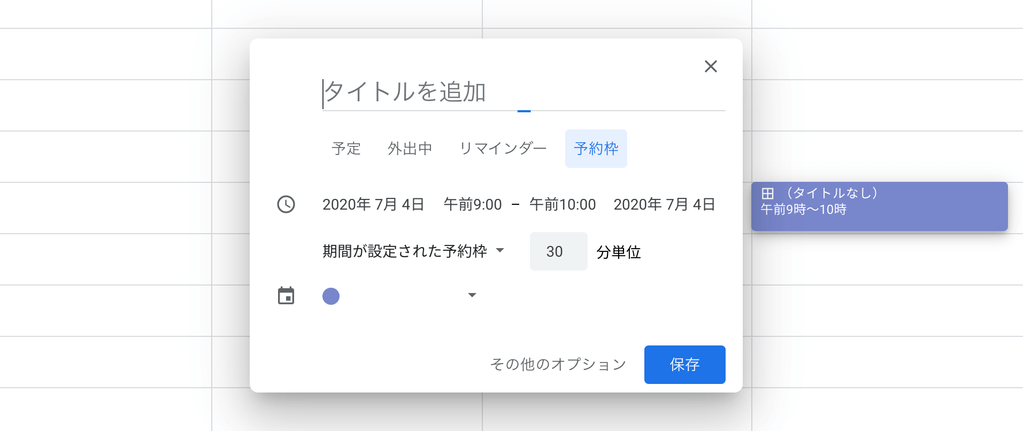1024x431 pixels.
Task: Change end time 午前10:00
Action: click(x=562, y=205)
